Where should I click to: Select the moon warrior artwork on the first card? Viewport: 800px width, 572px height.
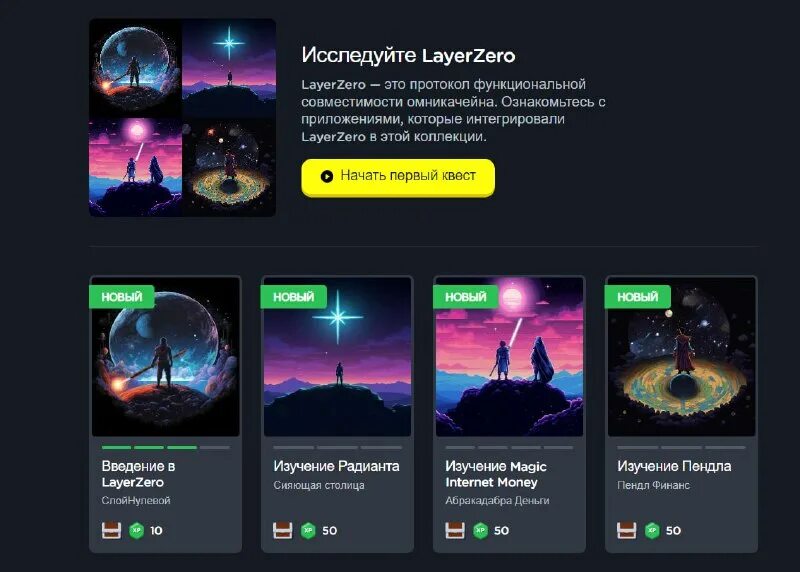(x=165, y=357)
